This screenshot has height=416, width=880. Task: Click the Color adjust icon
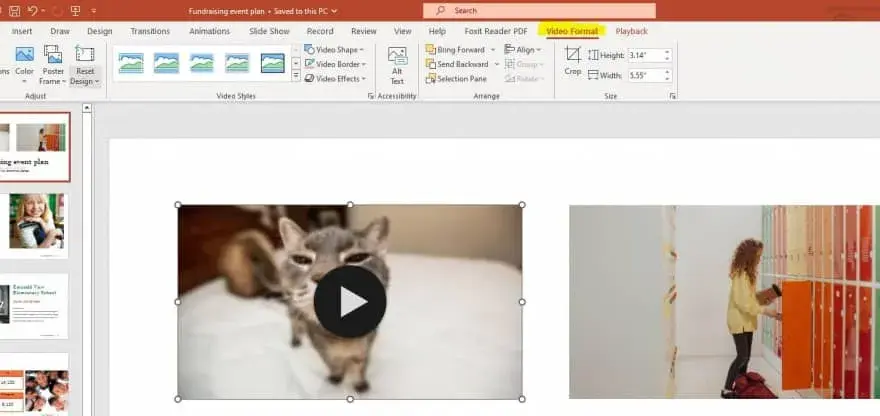[25, 54]
